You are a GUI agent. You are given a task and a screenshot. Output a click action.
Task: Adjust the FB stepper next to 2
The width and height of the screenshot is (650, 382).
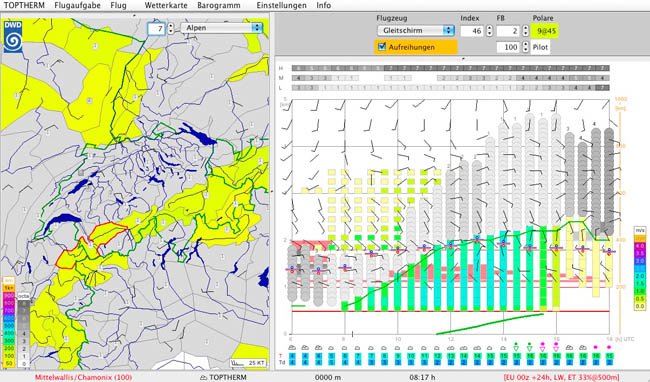click(x=525, y=31)
